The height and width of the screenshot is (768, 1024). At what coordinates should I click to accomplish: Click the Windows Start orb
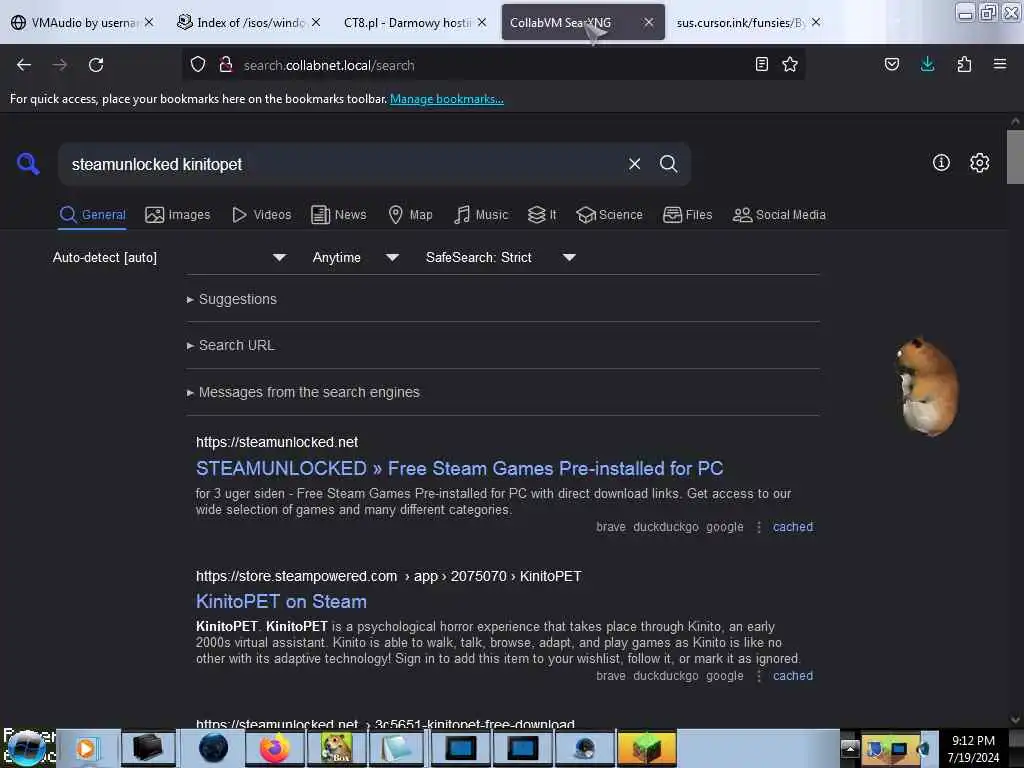(x=27, y=748)
